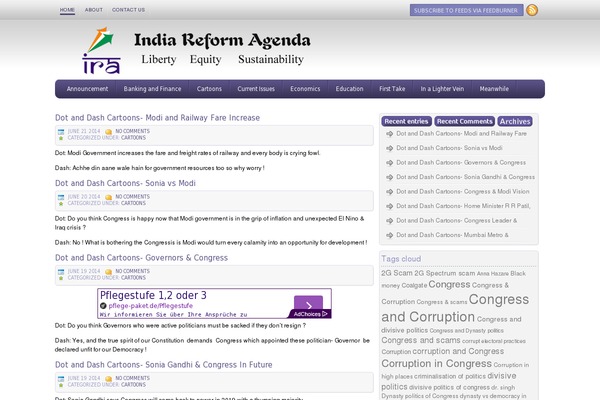Viewport: 600px width, 400px height.
Task: Click the IRA site logo
Action: [x=101, y=50]
